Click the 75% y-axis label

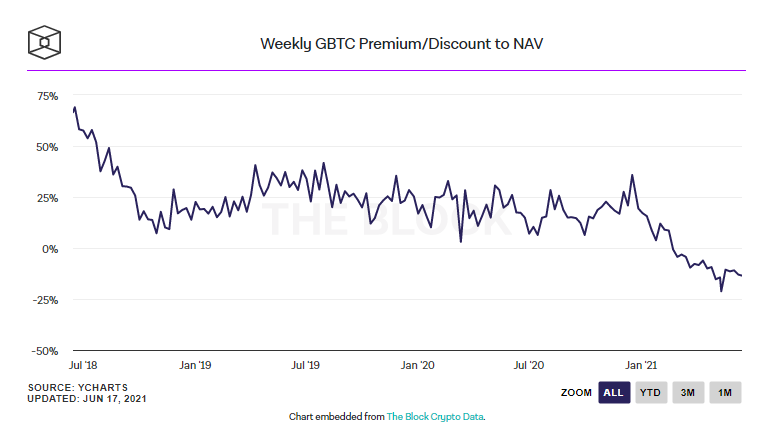[x=47, y=96]
